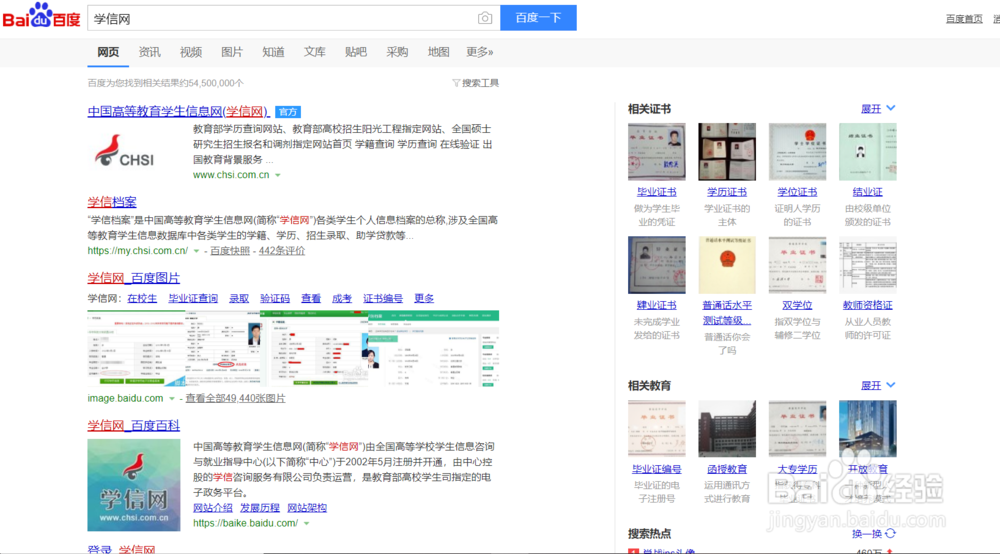This screenshot has width=1000, height=554.
Task: Switch to the 贴吧 tab
Action: click(356, 52)
